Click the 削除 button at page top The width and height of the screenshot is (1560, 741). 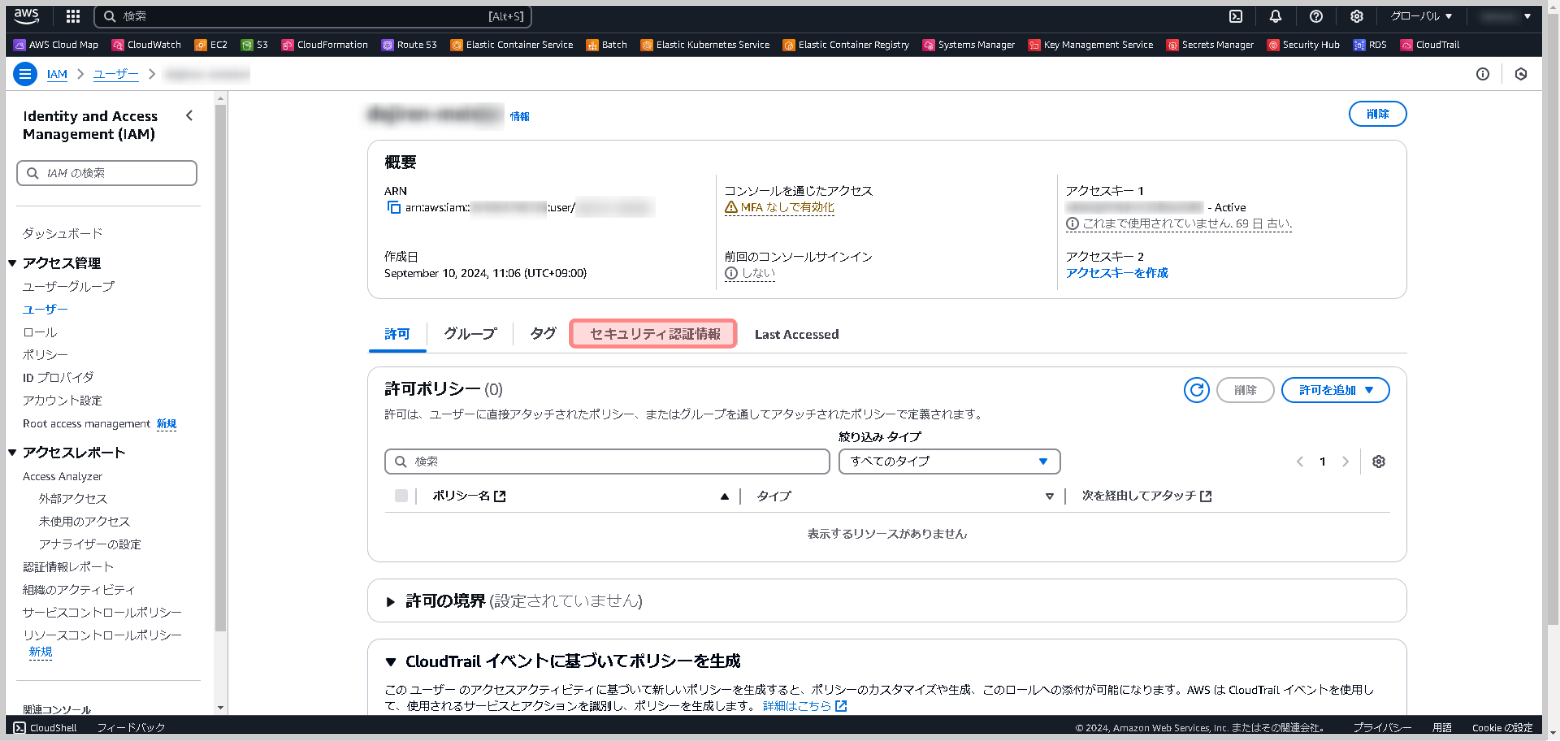tap(1378, 114)
